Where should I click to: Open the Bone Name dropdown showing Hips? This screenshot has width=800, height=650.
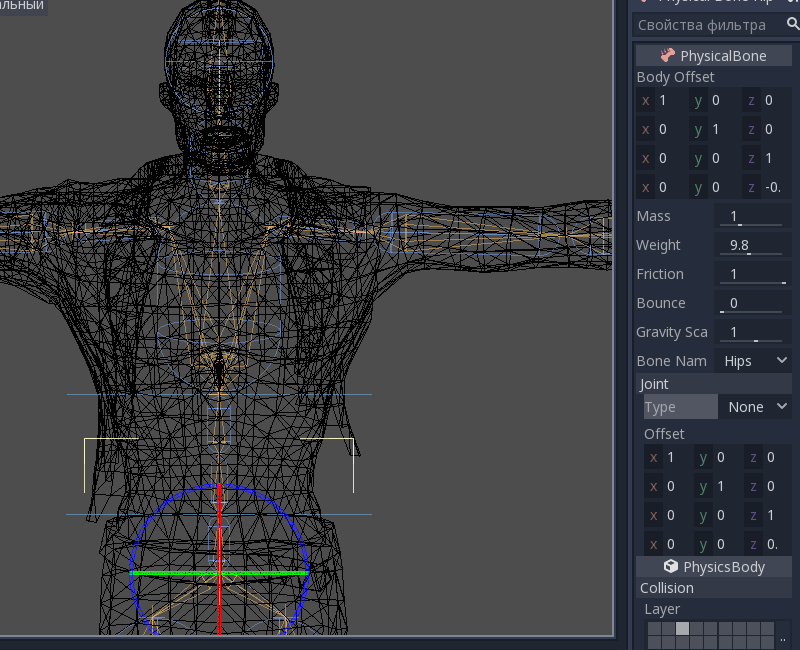coord(753,361)
